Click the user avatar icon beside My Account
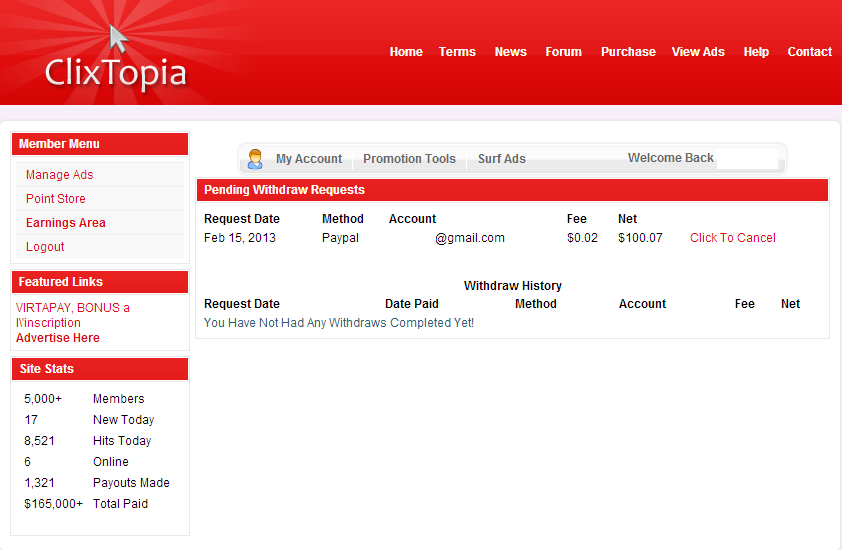842x550 pixels. [x=255, y=159]
